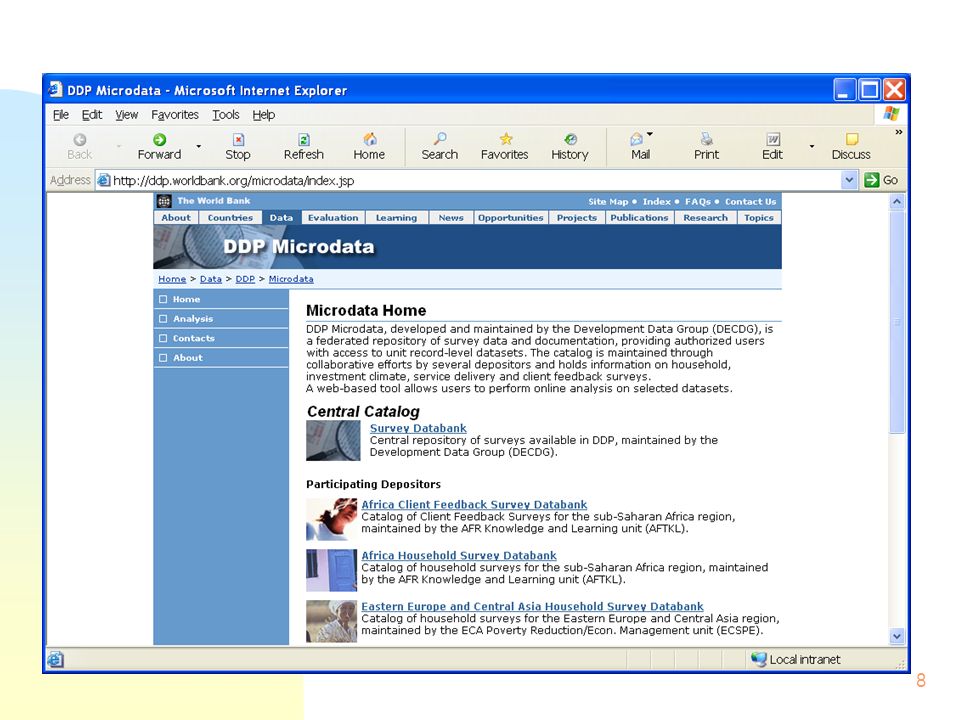Show more toolbar buttons chevron
The height and width of the screenshot is (720, 960).
pyautogui.click(x=899, y=132)
